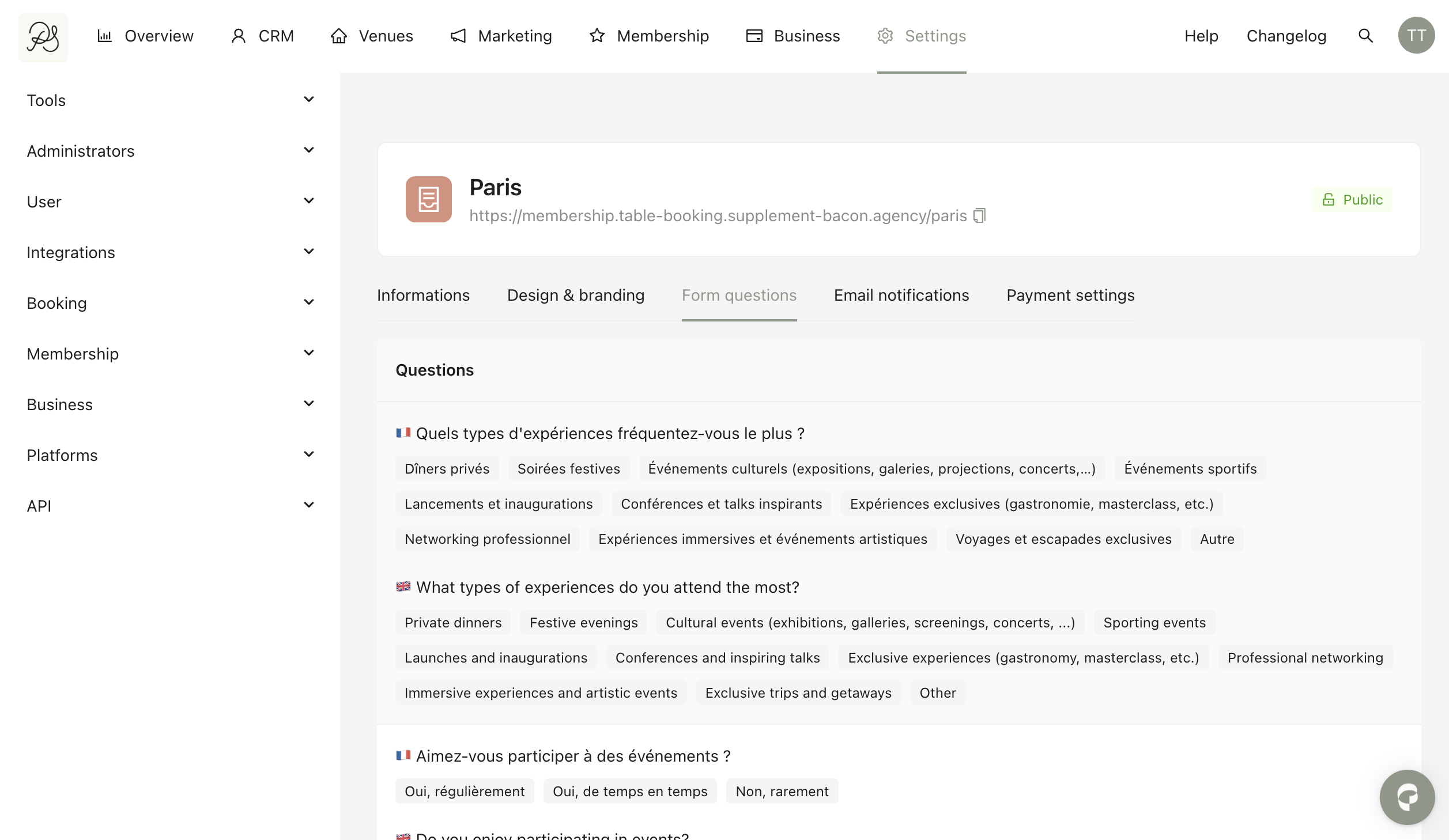1449x840 pixels.
Task: Click the Help link in header
Action: click(1201, 36)
